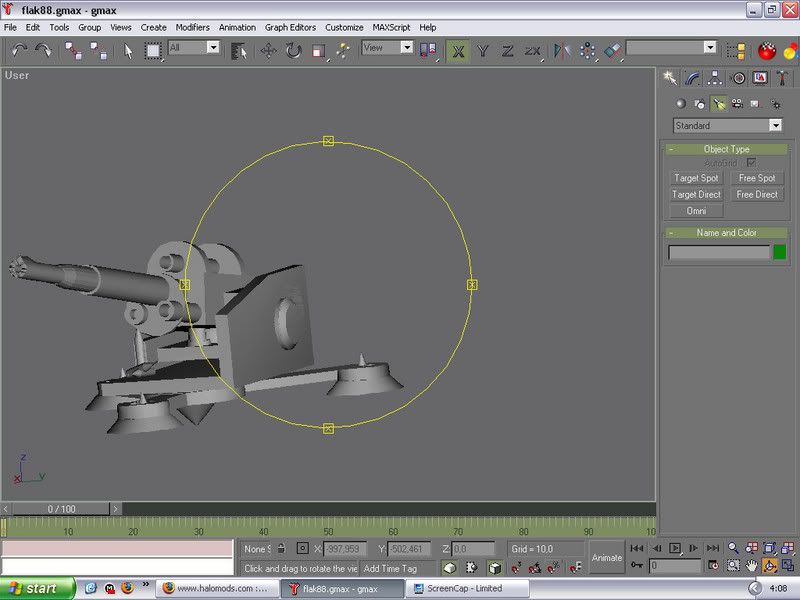
Task: Create a Target Spot light
Action: (x=696, y=178)
